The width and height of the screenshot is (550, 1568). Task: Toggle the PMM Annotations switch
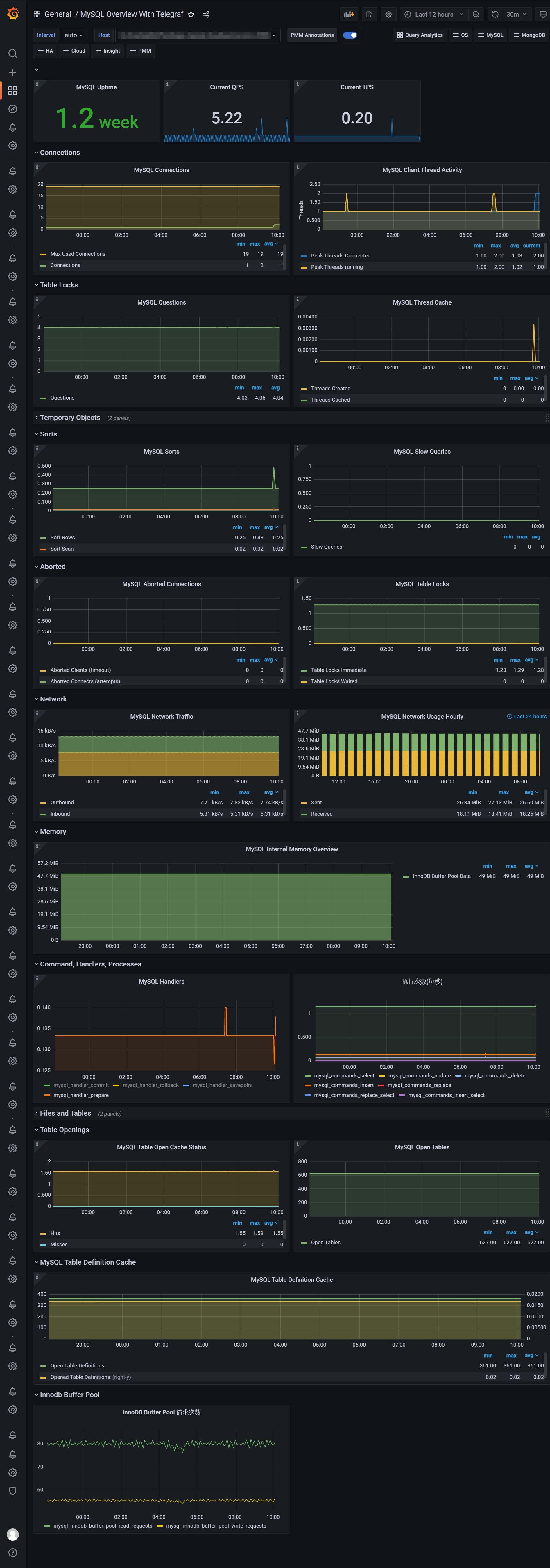click(x=350, y=35)
